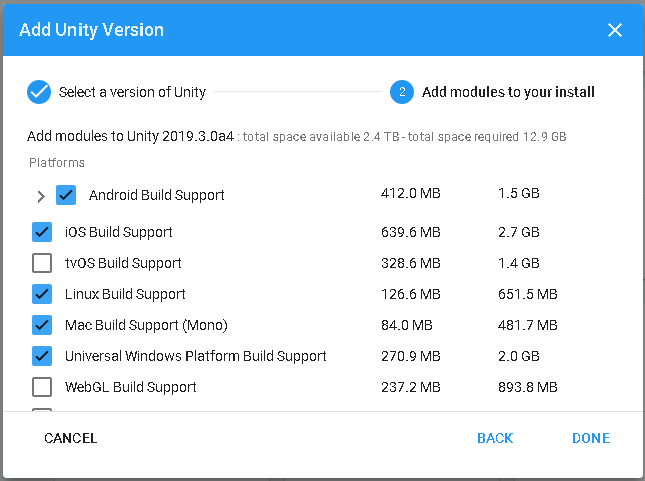Go BACK to version selection

[x=495, y=438]
